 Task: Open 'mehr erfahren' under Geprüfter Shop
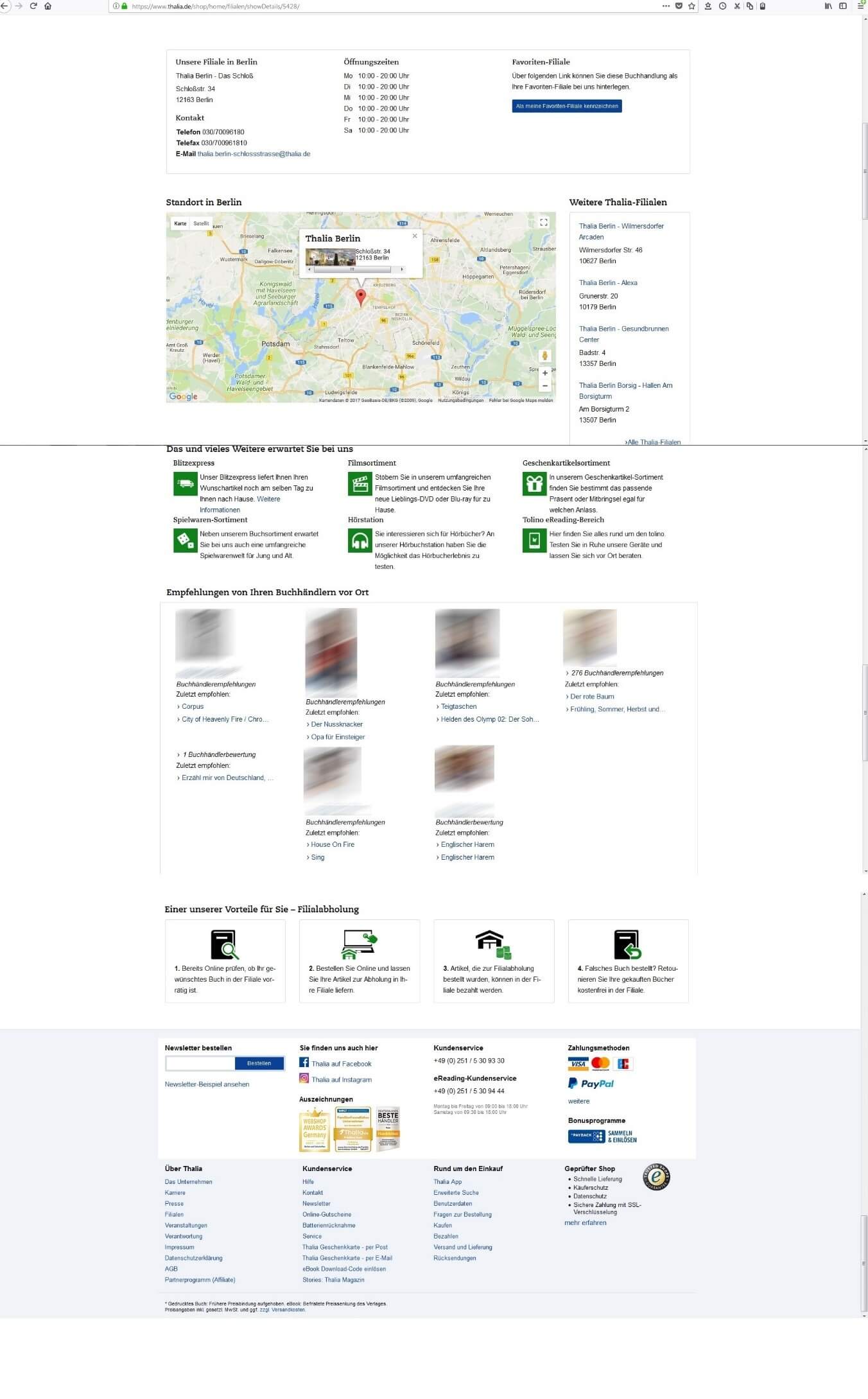point(586,1222)
